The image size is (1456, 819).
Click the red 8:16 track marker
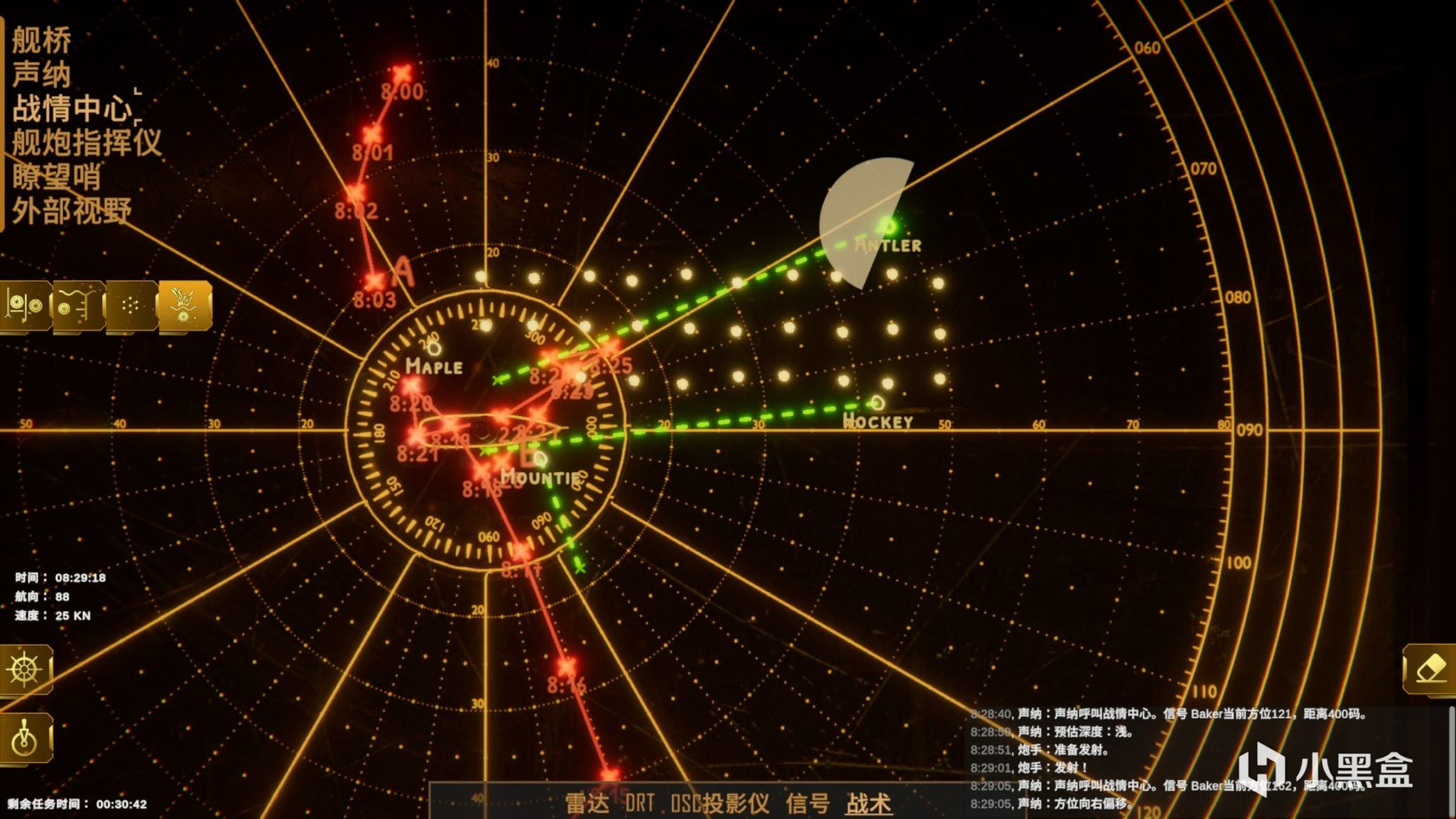[x=567, y=667]
